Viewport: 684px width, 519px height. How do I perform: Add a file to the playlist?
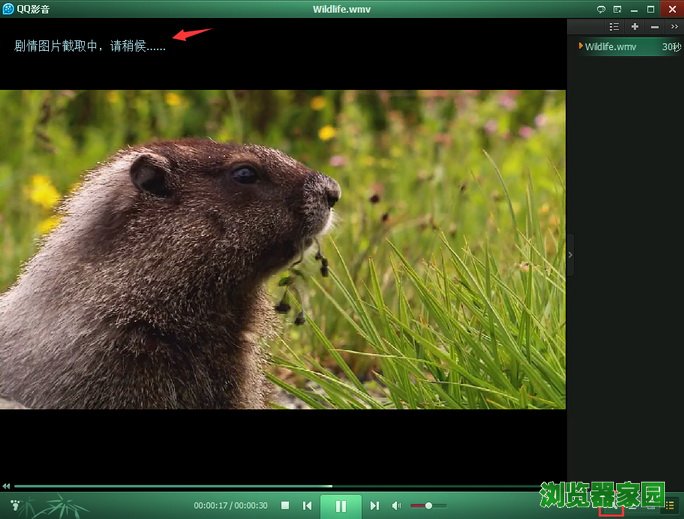(x=635, y=27)
